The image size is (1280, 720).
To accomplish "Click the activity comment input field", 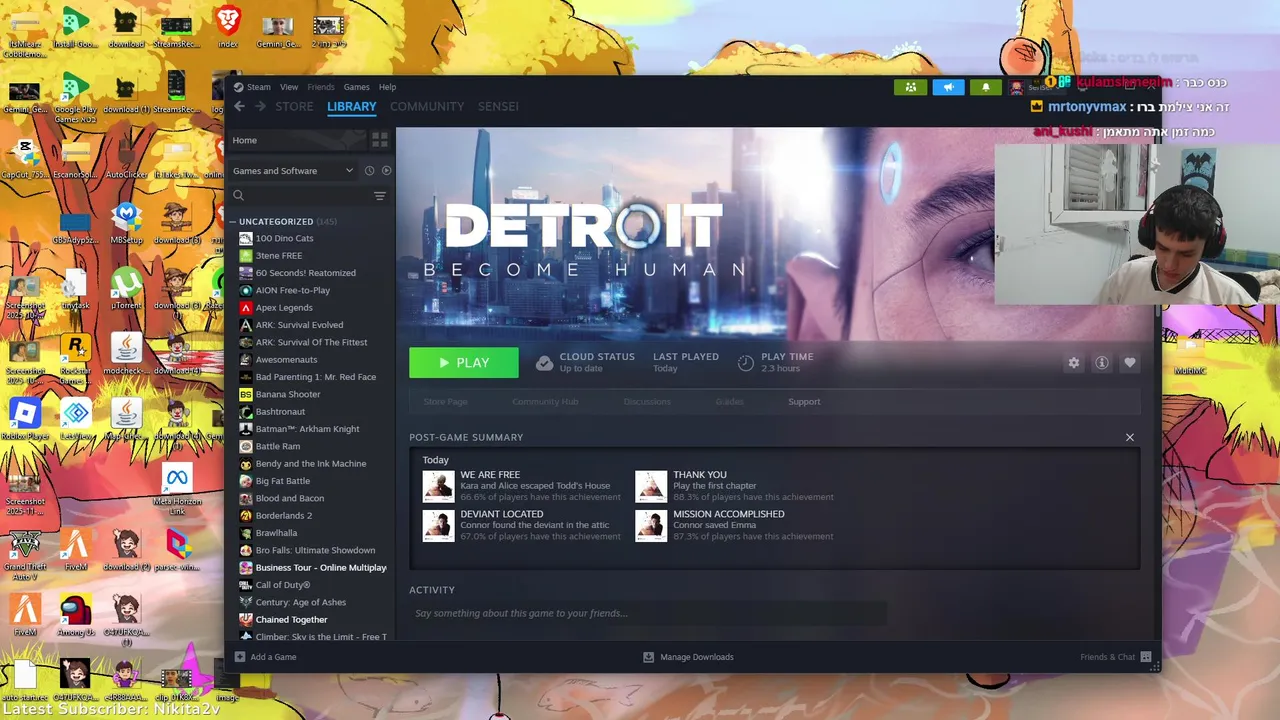I will coord(648,613).
